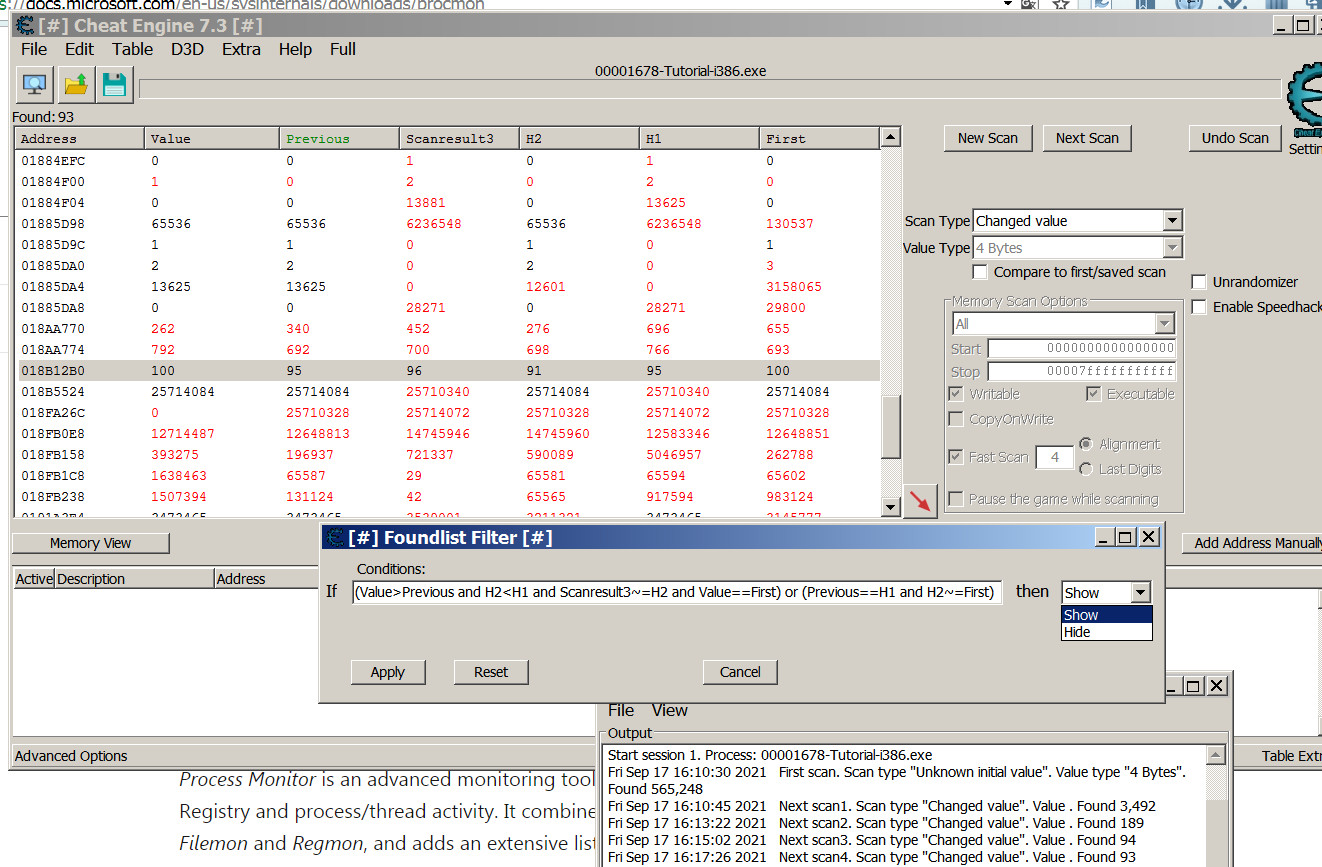Click the Cheat Engine main title bar icon
The image size is (1322, 867).
click(x=25, y=25)
